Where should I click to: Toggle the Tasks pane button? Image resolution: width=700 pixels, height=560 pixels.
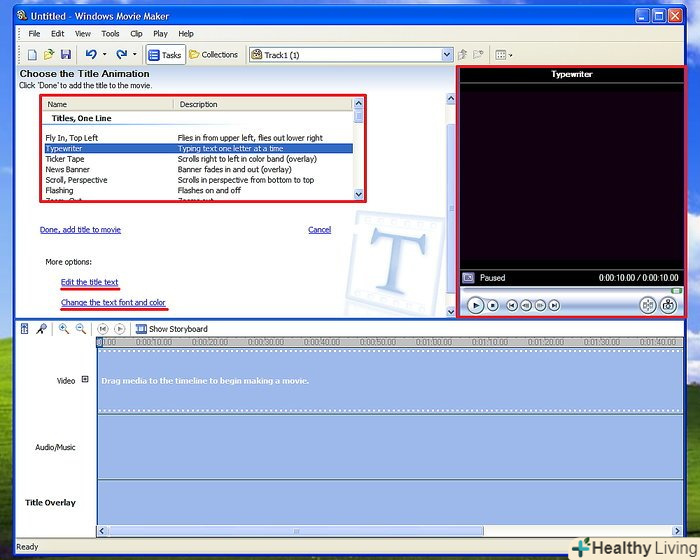pyautogui.click(x=165, y=55)
